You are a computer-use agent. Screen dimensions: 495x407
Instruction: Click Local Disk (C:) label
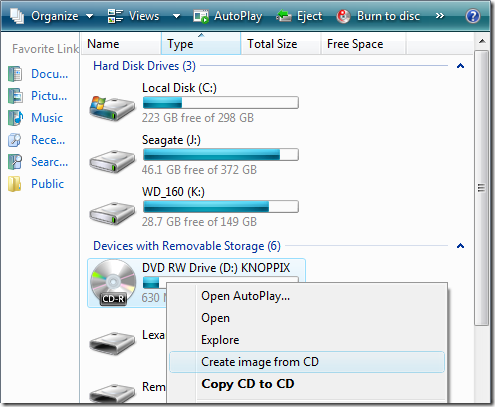click(x=179, y=88)
